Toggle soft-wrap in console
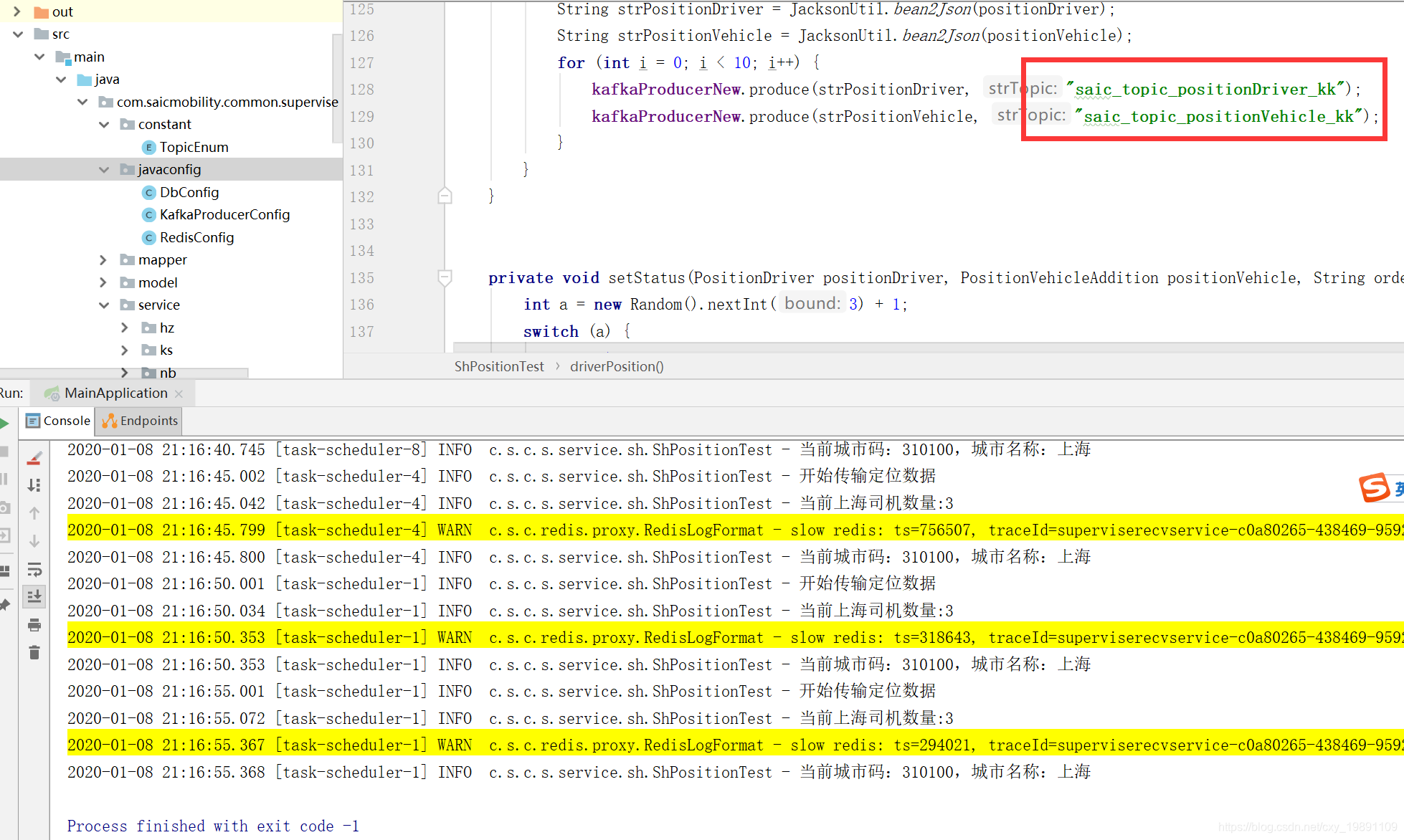This screenshot has height=840, width=1404. pos(34,570)
